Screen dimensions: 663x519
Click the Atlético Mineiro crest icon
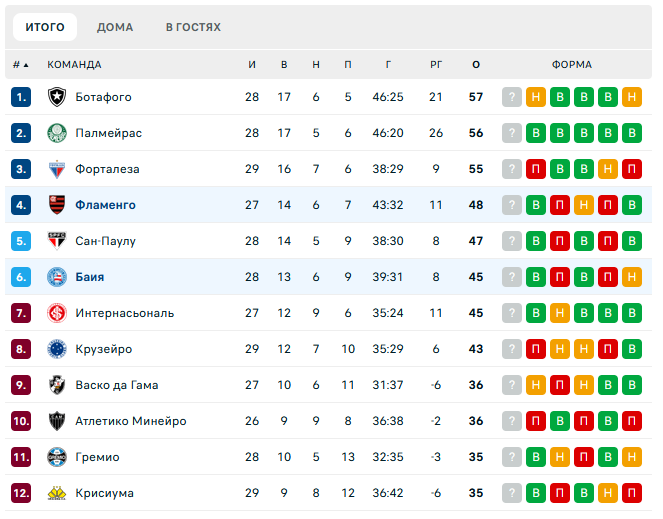(x=56, y=421)
